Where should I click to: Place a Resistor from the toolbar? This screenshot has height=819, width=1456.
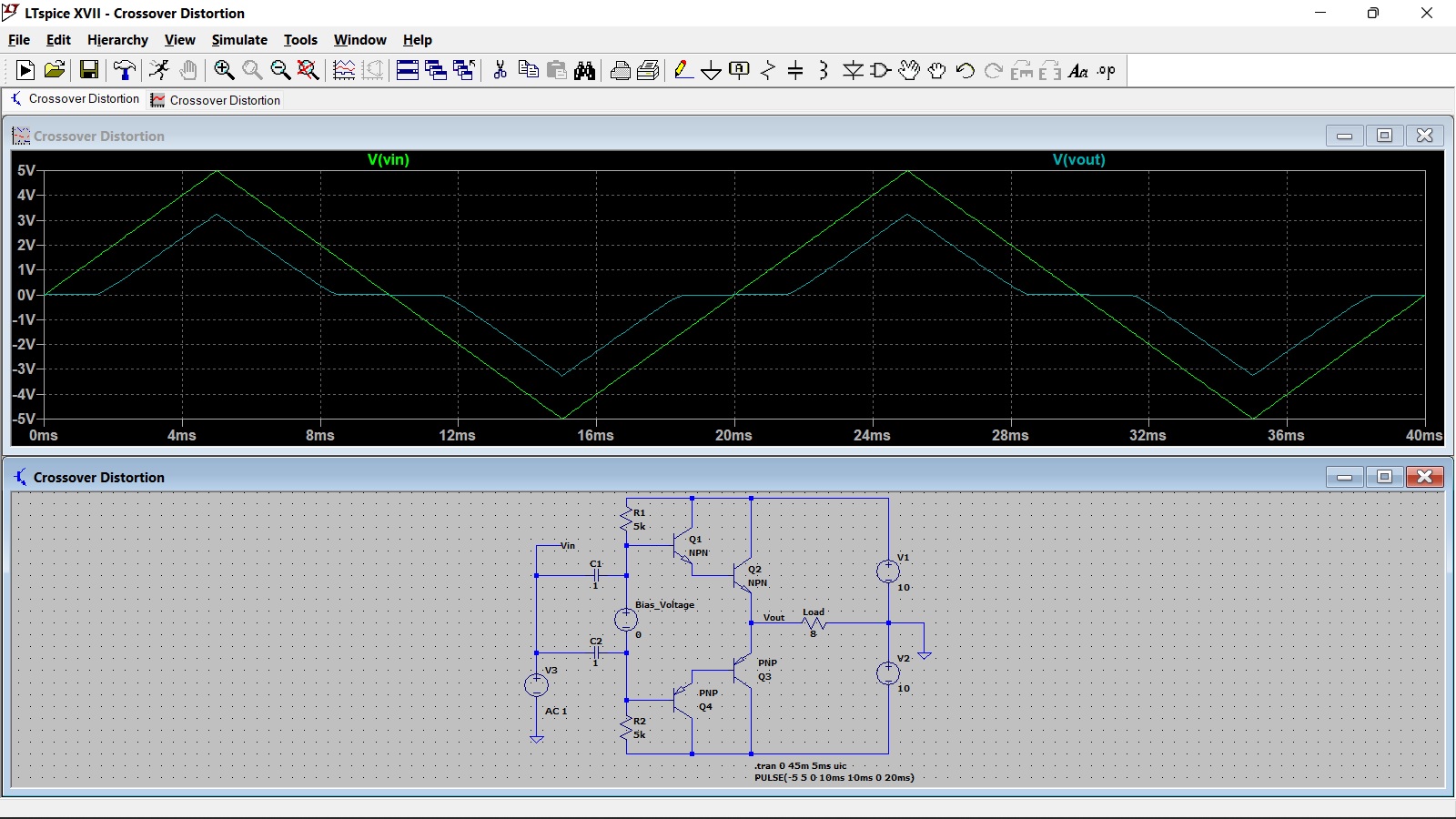click(x=768, y=70)
